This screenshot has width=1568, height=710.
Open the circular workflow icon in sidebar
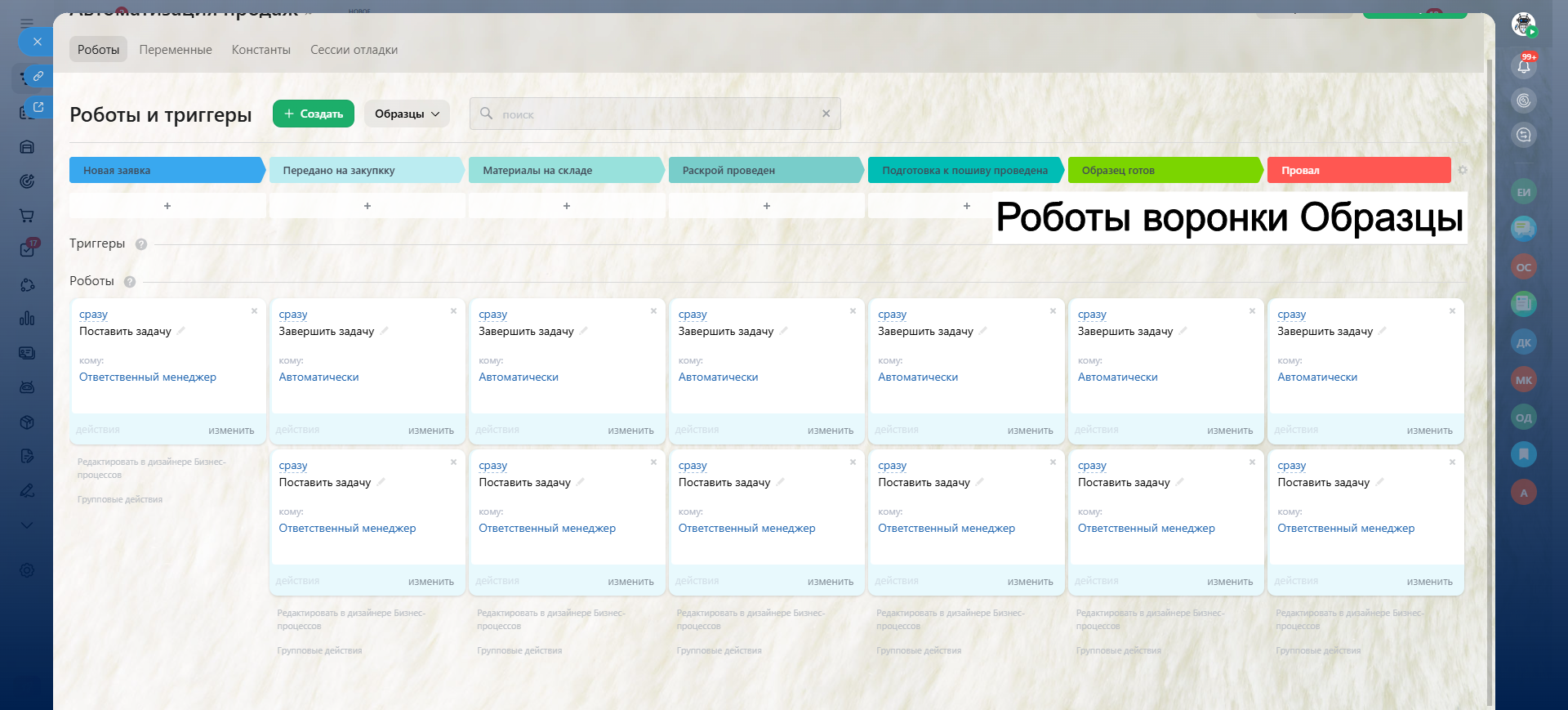27,284
